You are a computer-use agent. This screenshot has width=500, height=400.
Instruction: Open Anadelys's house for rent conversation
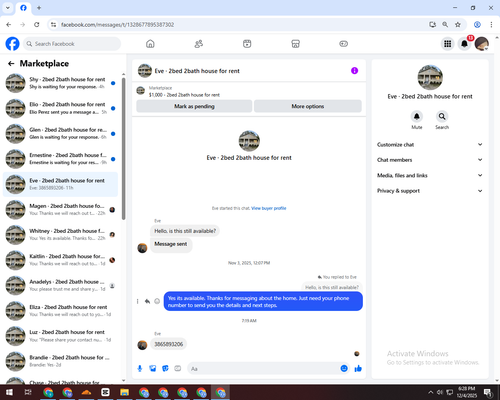60,286
